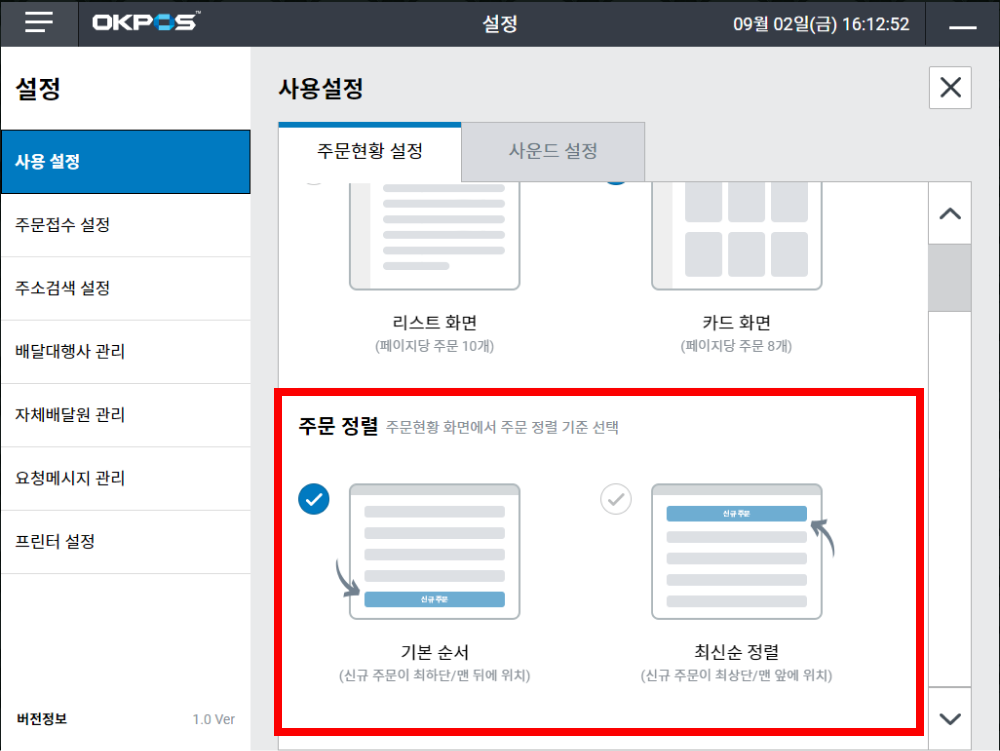This screenshot has height=751, width=1000.
Task: Click the vertical scrollbar thumb
Action: click(x=950, y=278)
